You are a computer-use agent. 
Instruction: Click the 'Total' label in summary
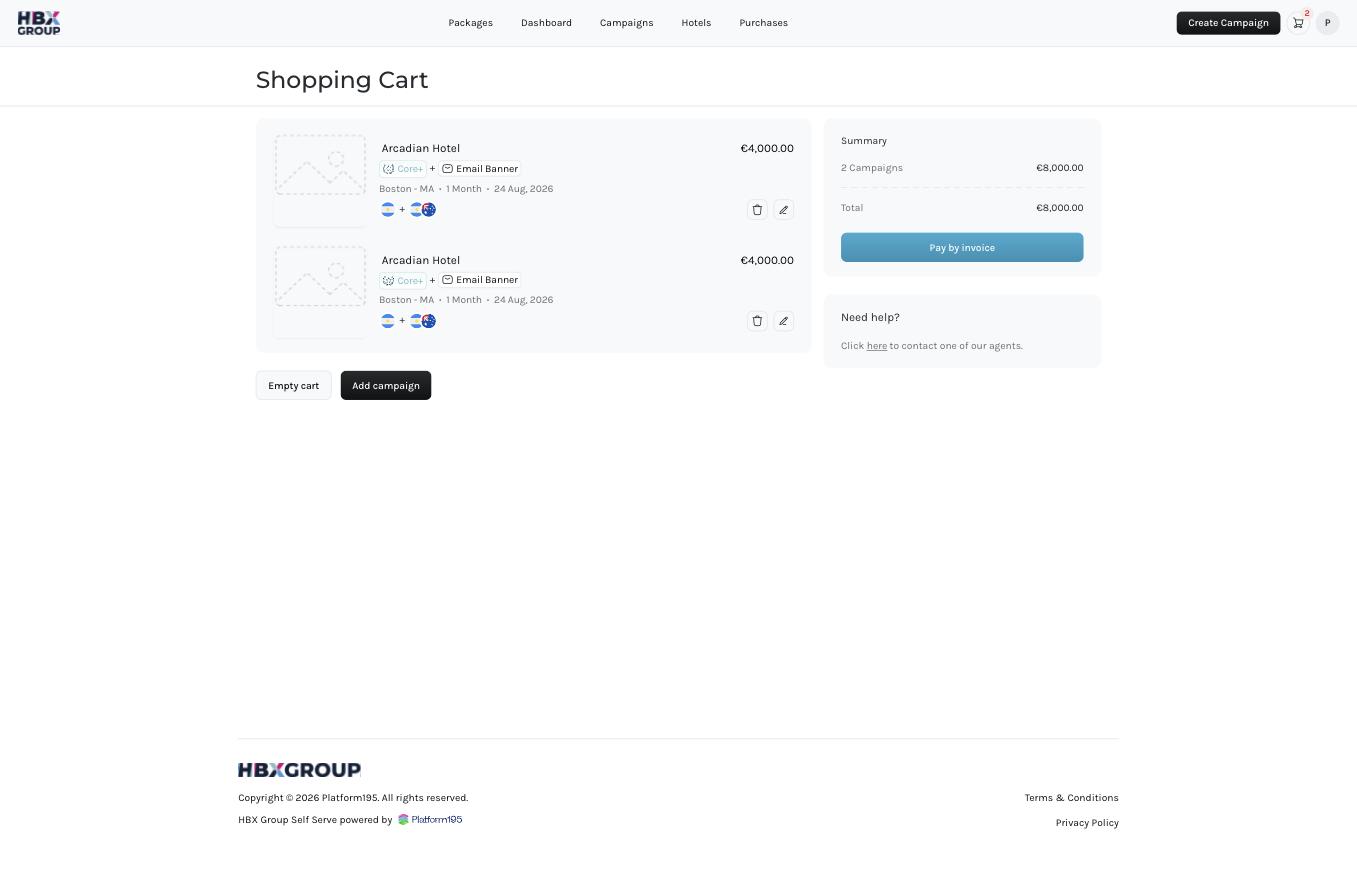[852, 208]
